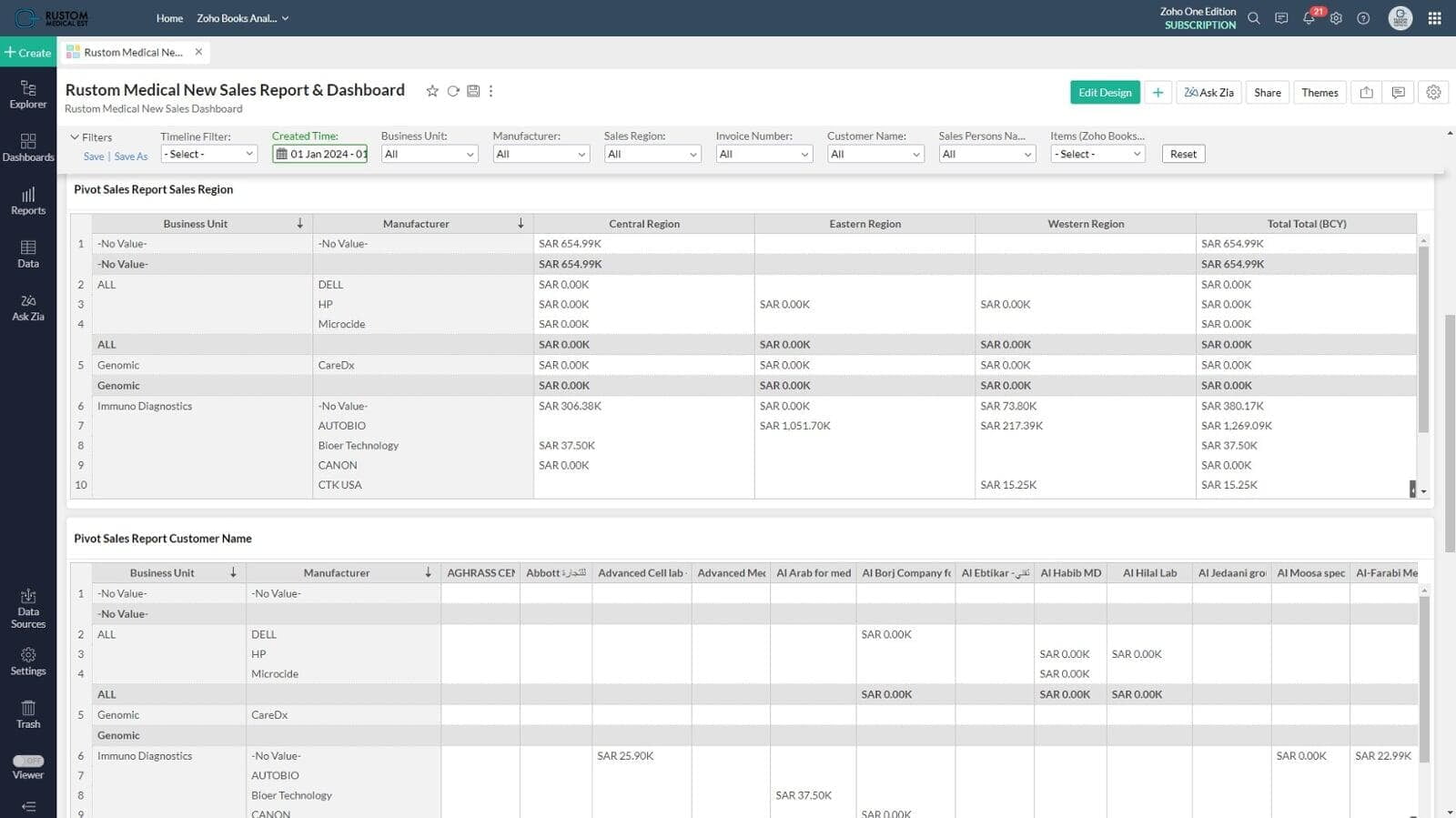Open dashboard settings gear icon

1433,92
